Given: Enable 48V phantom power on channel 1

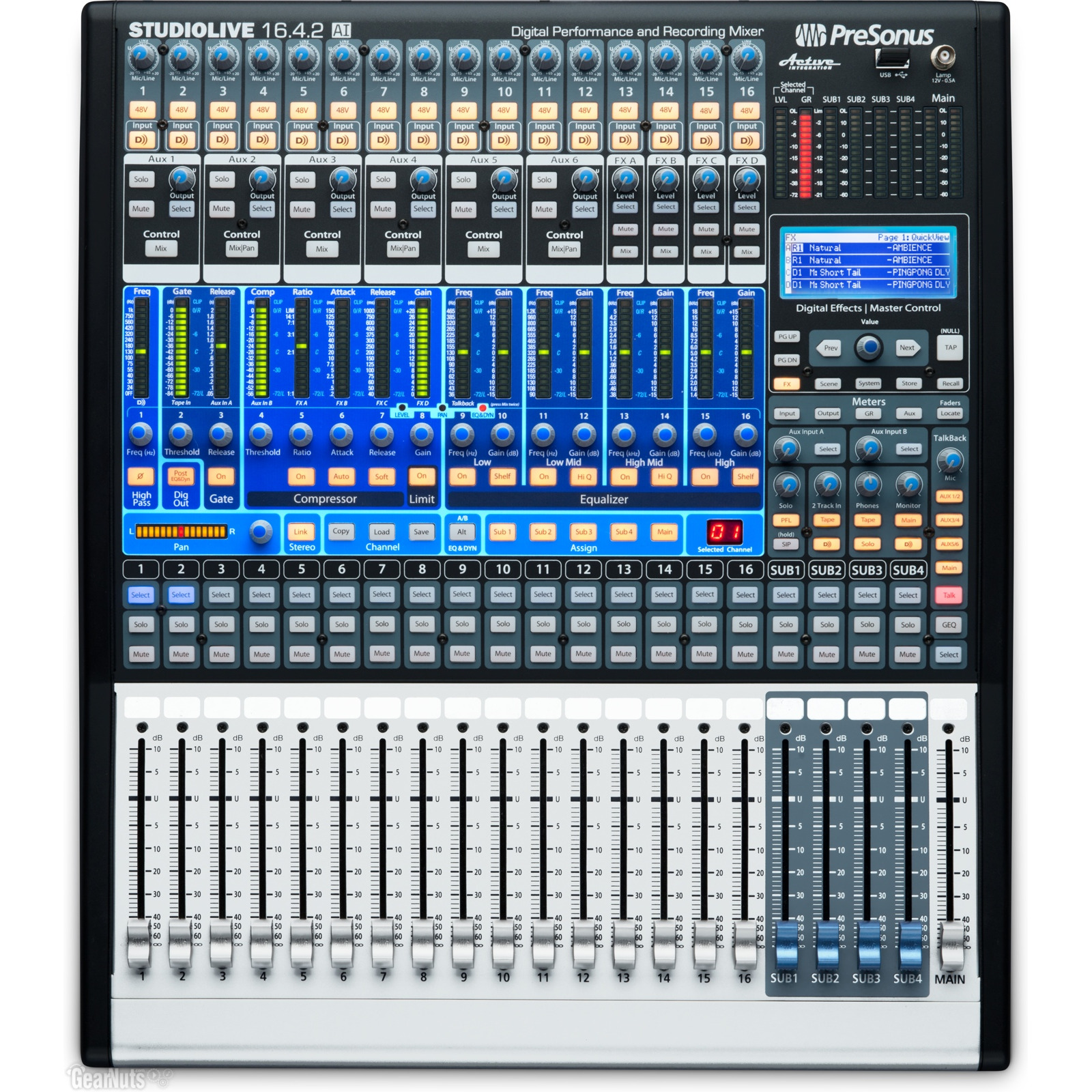Looking at the screenshot, I should 141,109.
